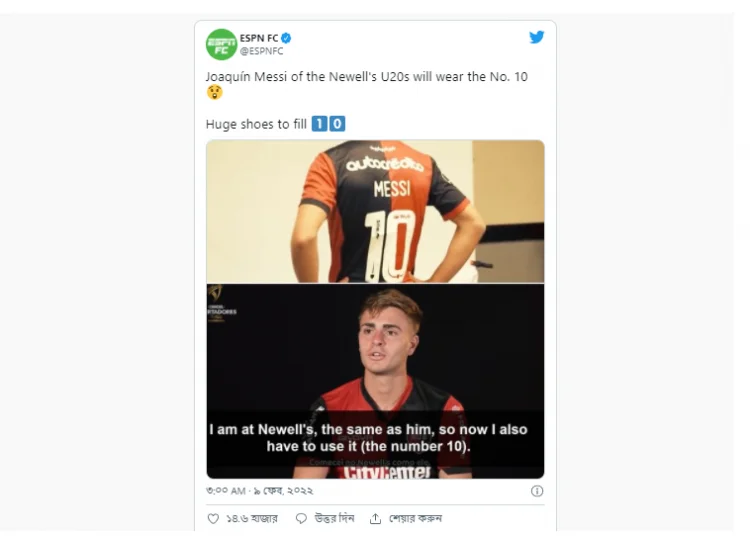Image resolution: width=750 pixels, height=536 pixels.
Task: Open the @ESPNFC handle link
Action: 261,51
